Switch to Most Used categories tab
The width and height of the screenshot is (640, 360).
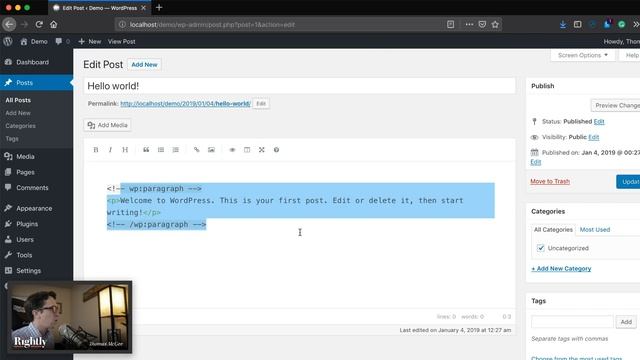click(595, 230)
